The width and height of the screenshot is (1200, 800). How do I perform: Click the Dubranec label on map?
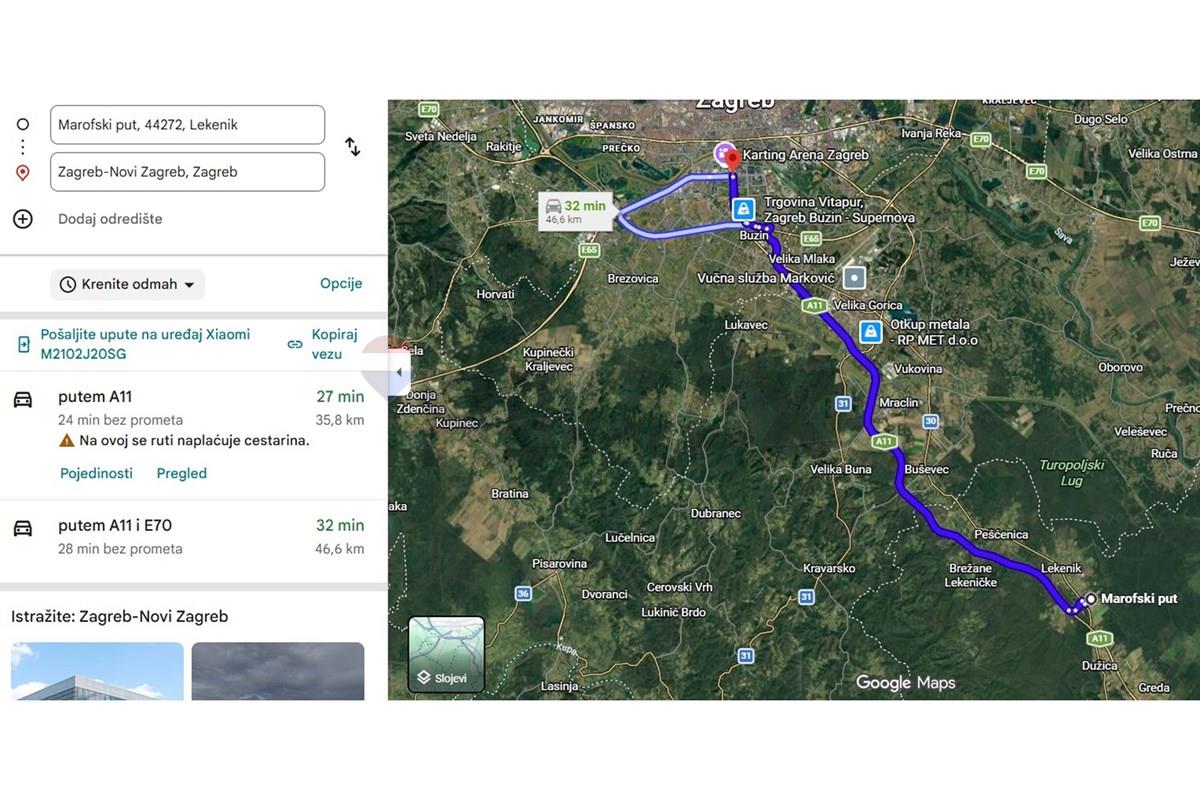click(x=716, y=513)
